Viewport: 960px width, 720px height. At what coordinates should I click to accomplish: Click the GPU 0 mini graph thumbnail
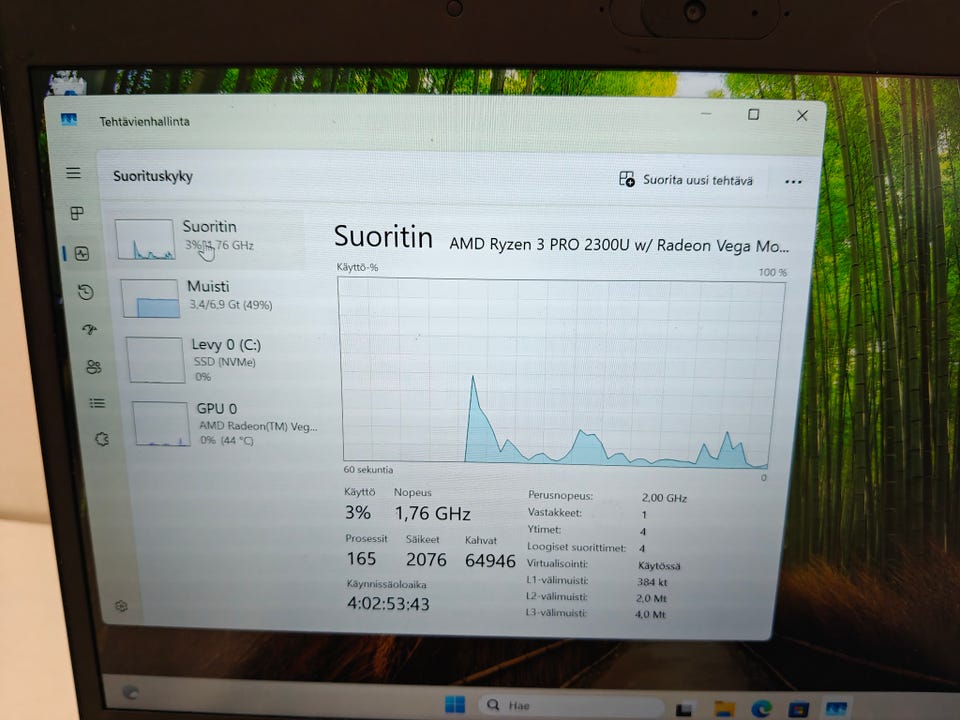(161, 424)
